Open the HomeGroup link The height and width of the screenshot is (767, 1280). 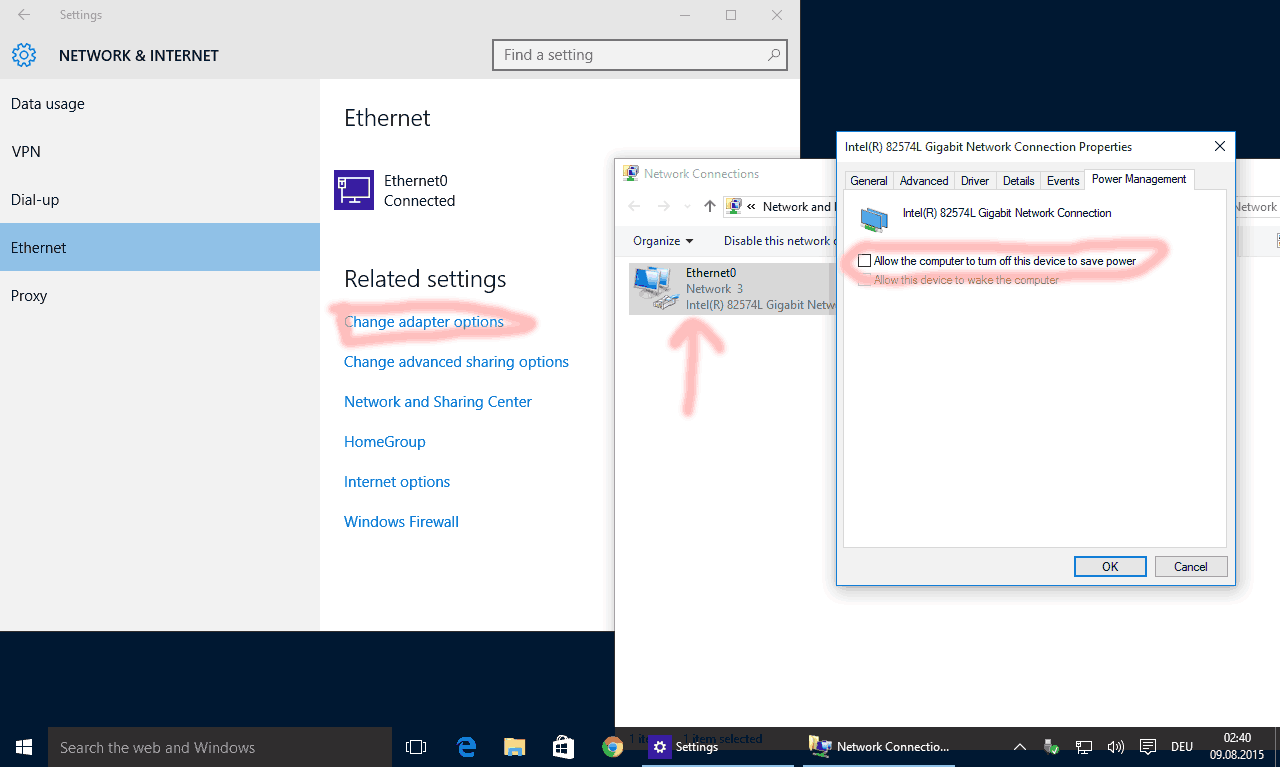[x=385, y=441]
